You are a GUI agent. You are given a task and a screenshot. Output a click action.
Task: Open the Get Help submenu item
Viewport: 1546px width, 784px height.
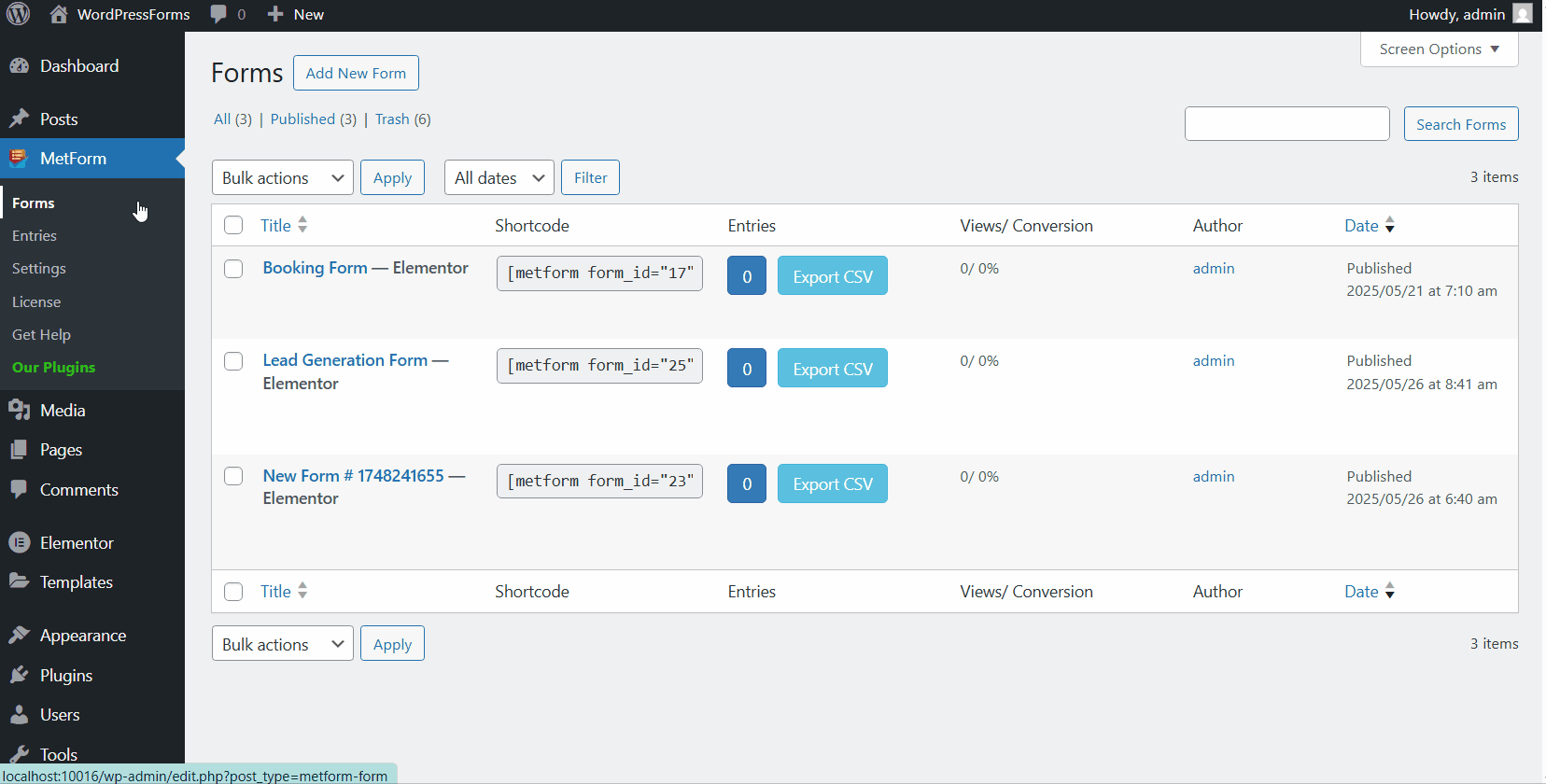click(41, 334)
